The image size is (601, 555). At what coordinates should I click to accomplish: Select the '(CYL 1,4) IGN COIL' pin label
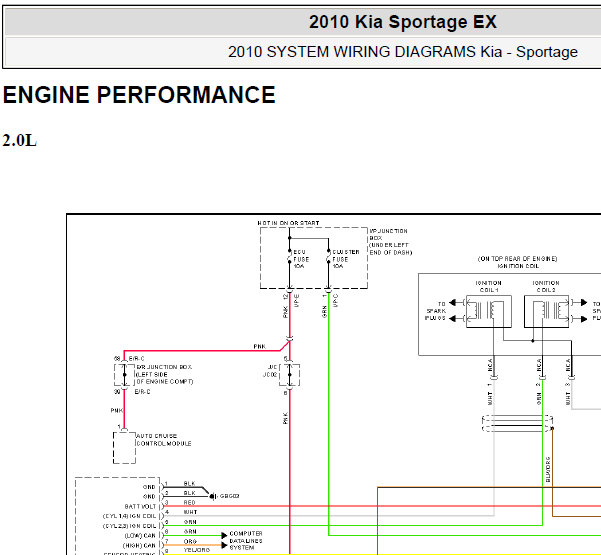129,516
